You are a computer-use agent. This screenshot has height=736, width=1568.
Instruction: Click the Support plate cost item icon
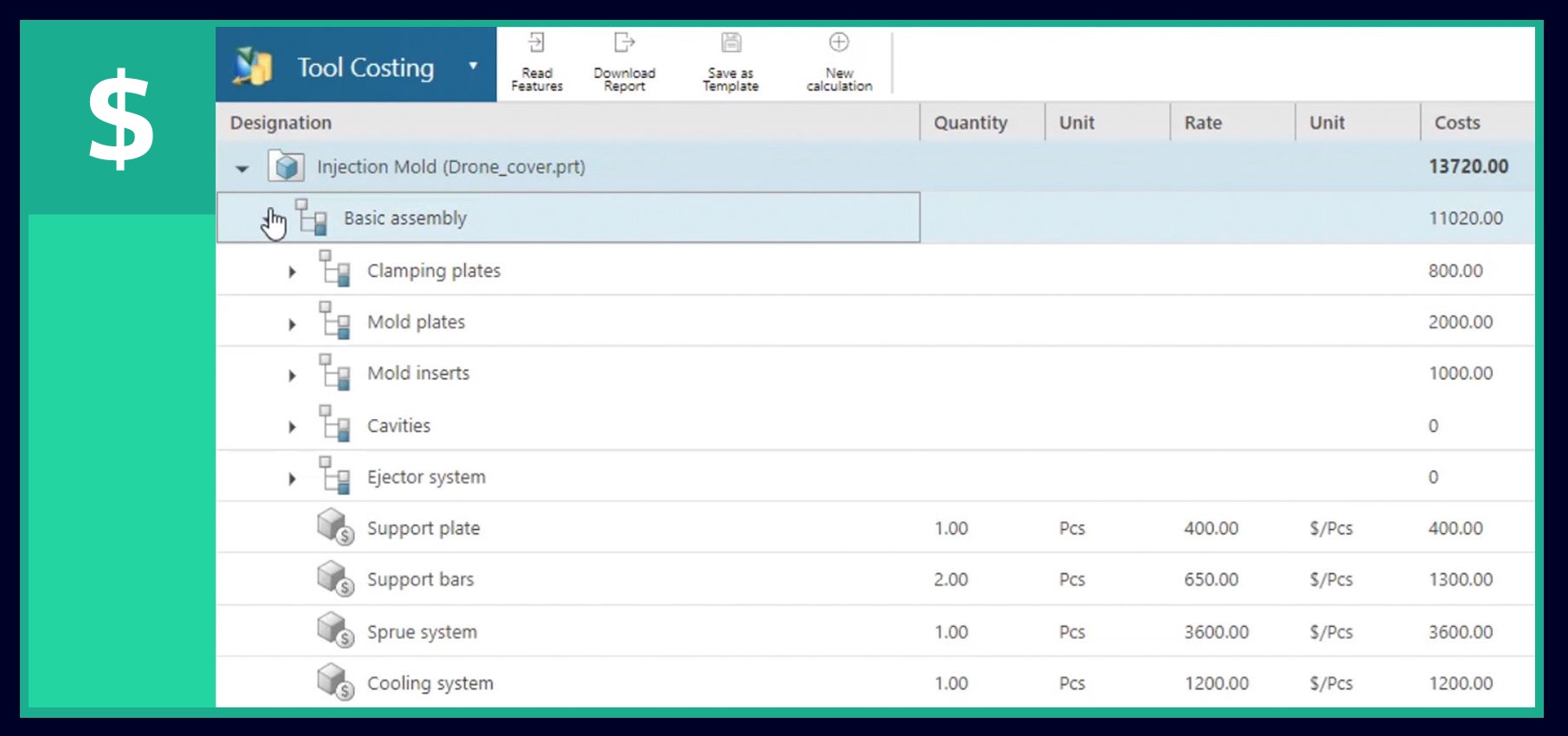(x=335, y=526)
